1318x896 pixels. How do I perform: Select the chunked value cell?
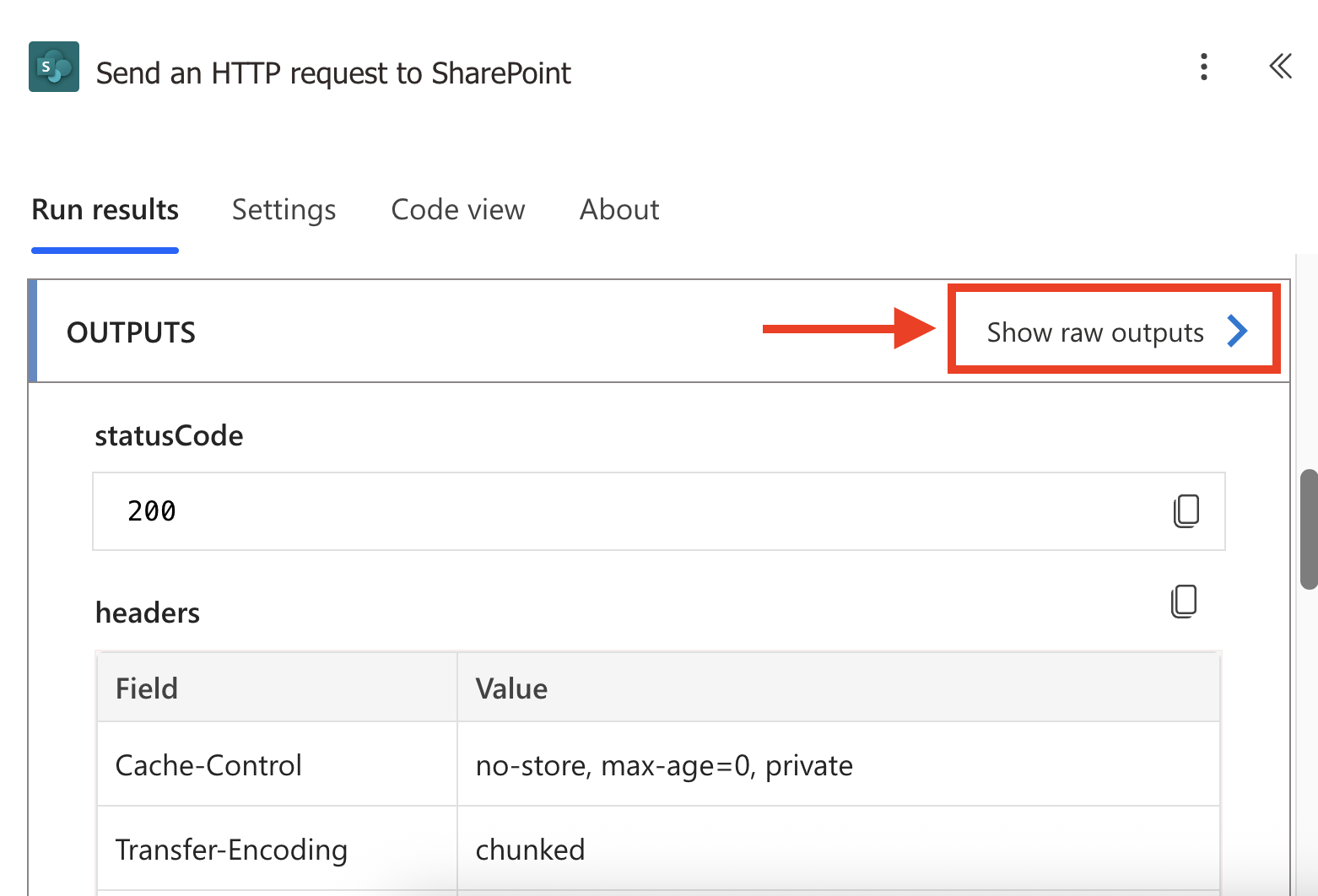click(839, 849)
